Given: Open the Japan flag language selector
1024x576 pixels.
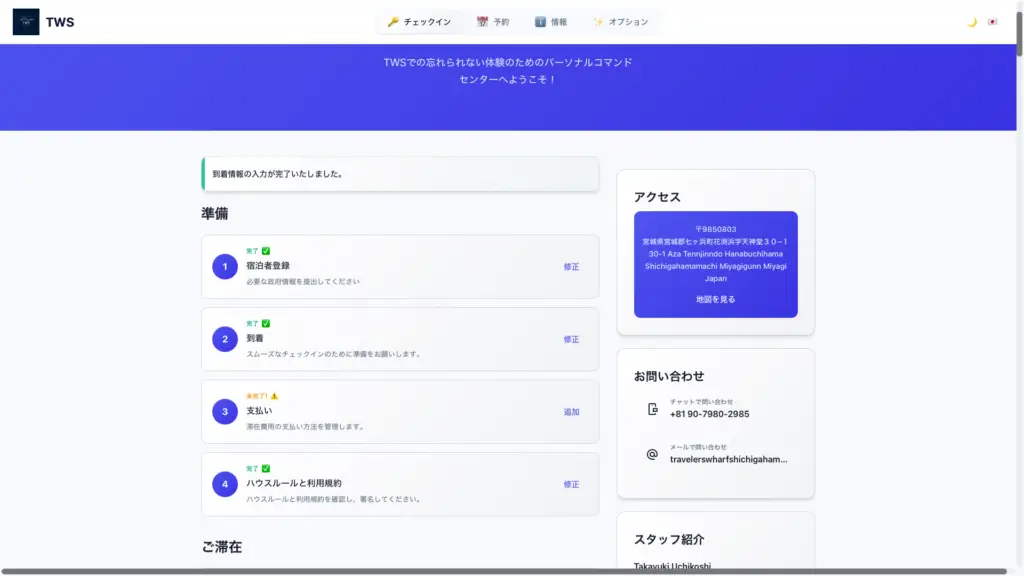Looking at the screenshot, I should pyautogui.click(x=992, y=22).
